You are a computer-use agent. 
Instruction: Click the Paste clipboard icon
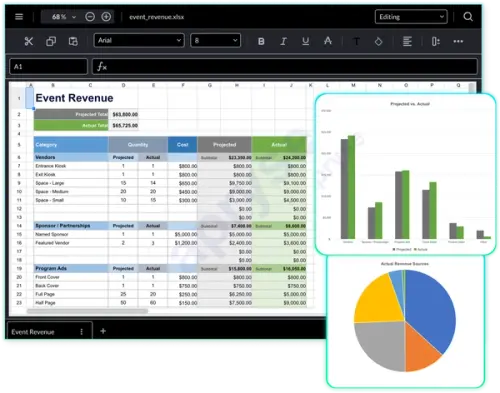coord(73,41)
